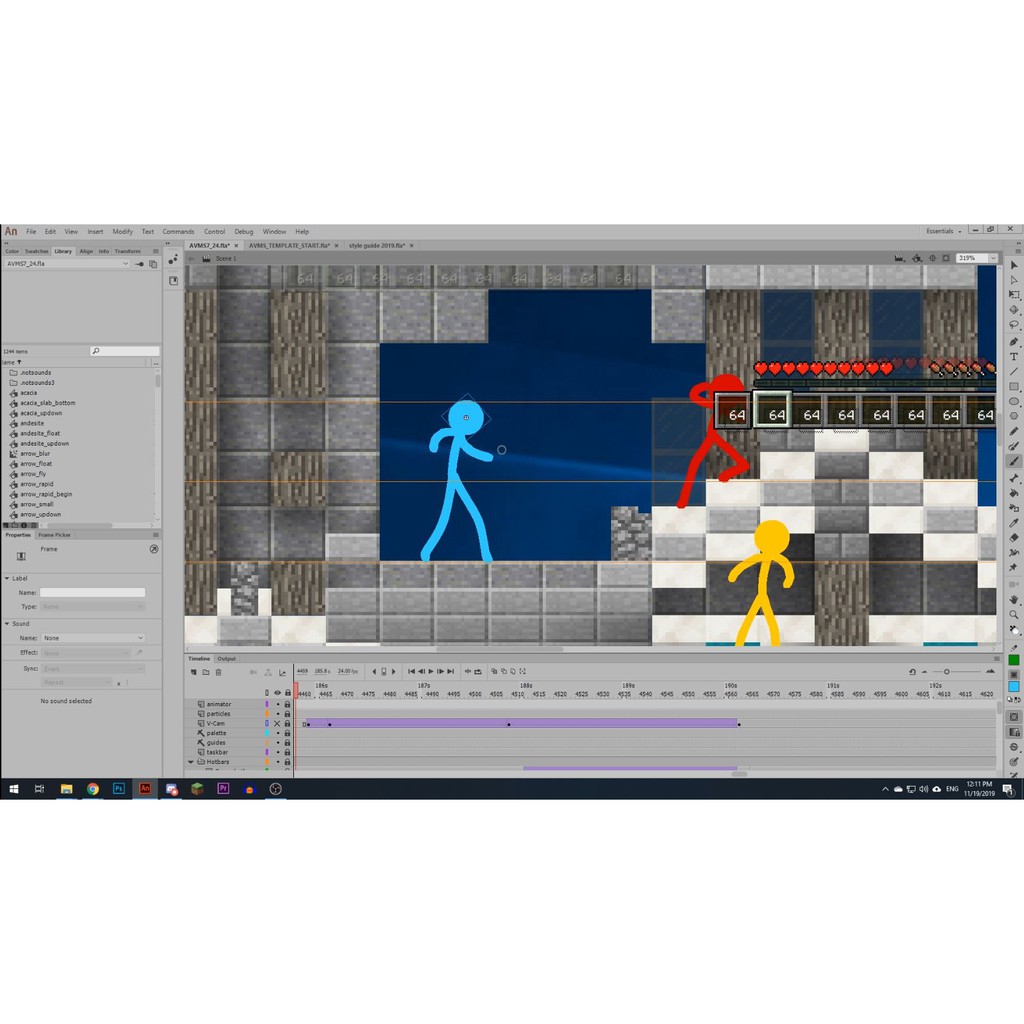The image size is (1024, 1024).
Task: Select the Text tool in tools panel
Action: pos(1014,356)
